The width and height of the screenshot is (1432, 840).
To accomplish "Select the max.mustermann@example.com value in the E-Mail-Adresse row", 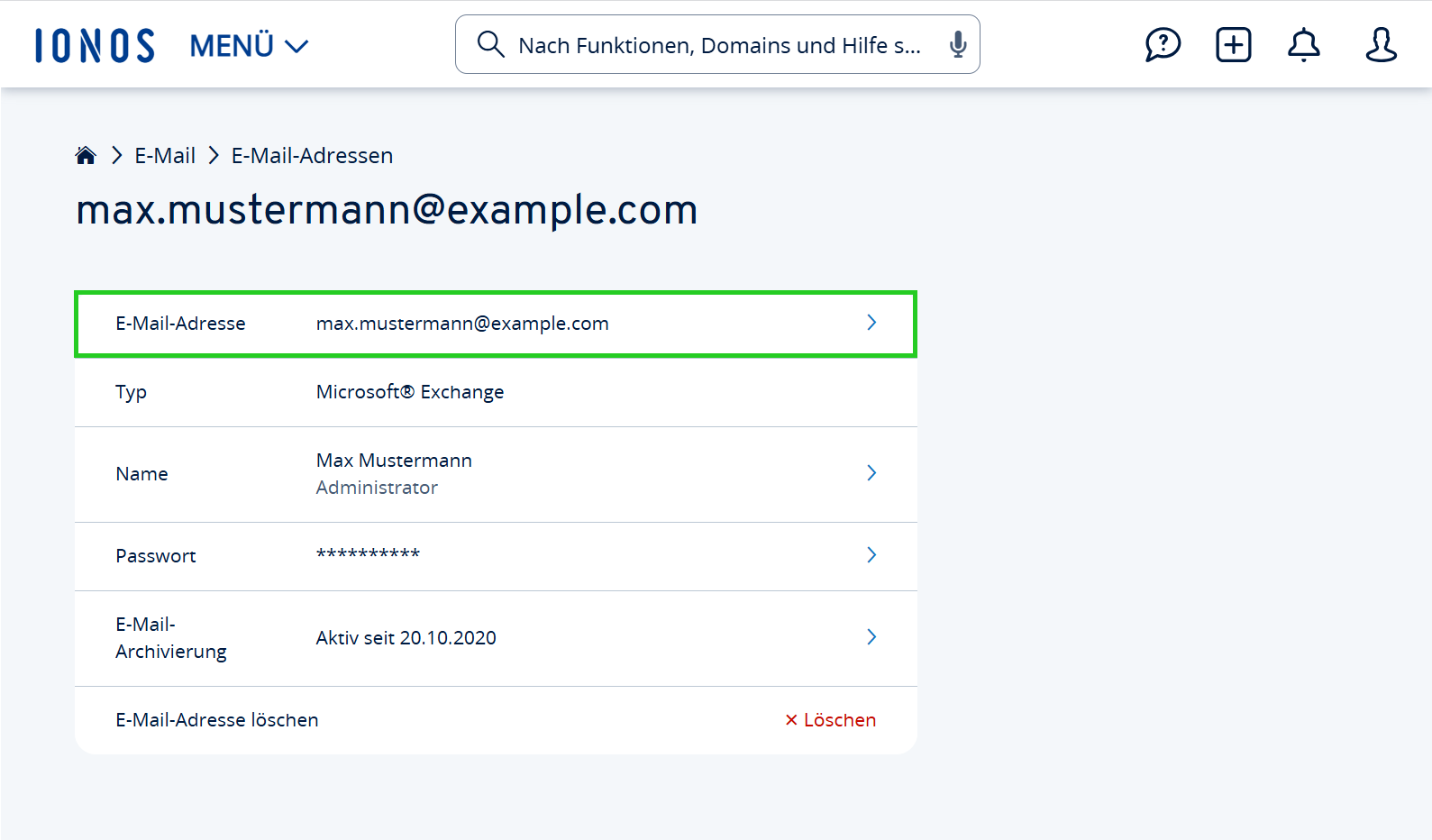I will point(462,324).
